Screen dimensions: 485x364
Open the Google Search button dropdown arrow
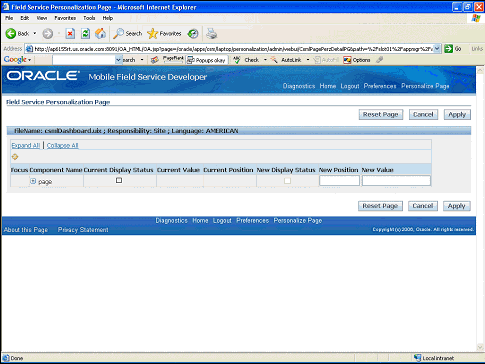click(142, 60)
